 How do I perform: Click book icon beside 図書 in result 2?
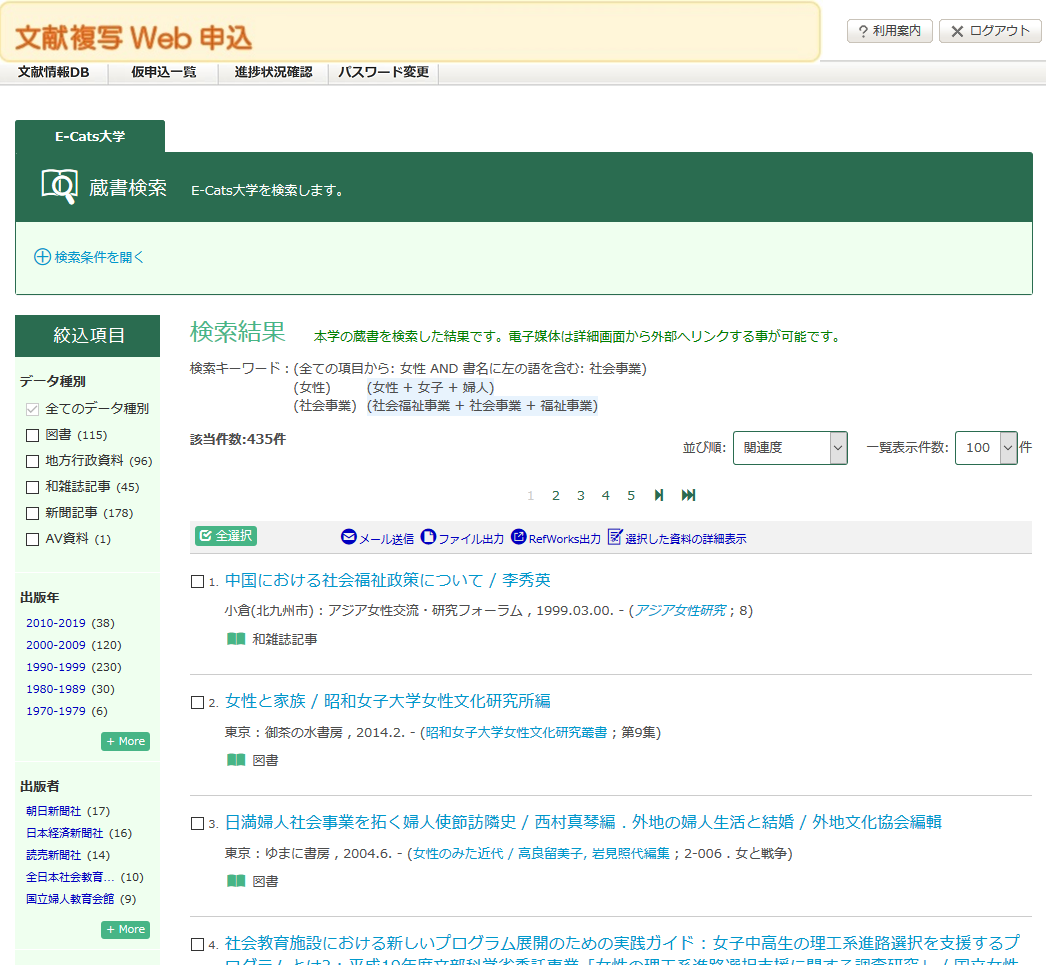click(x=236, y=760)
